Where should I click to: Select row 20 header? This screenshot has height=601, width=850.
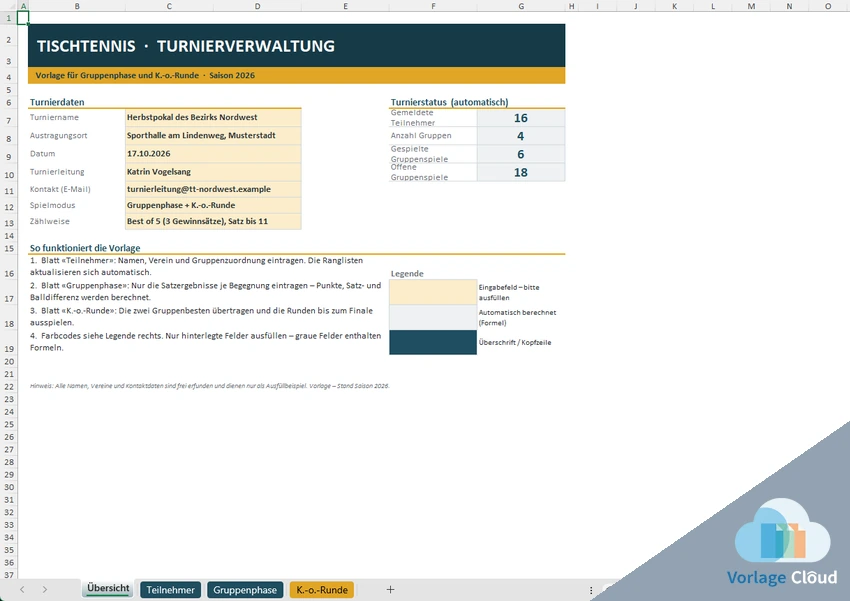[9, 361]
